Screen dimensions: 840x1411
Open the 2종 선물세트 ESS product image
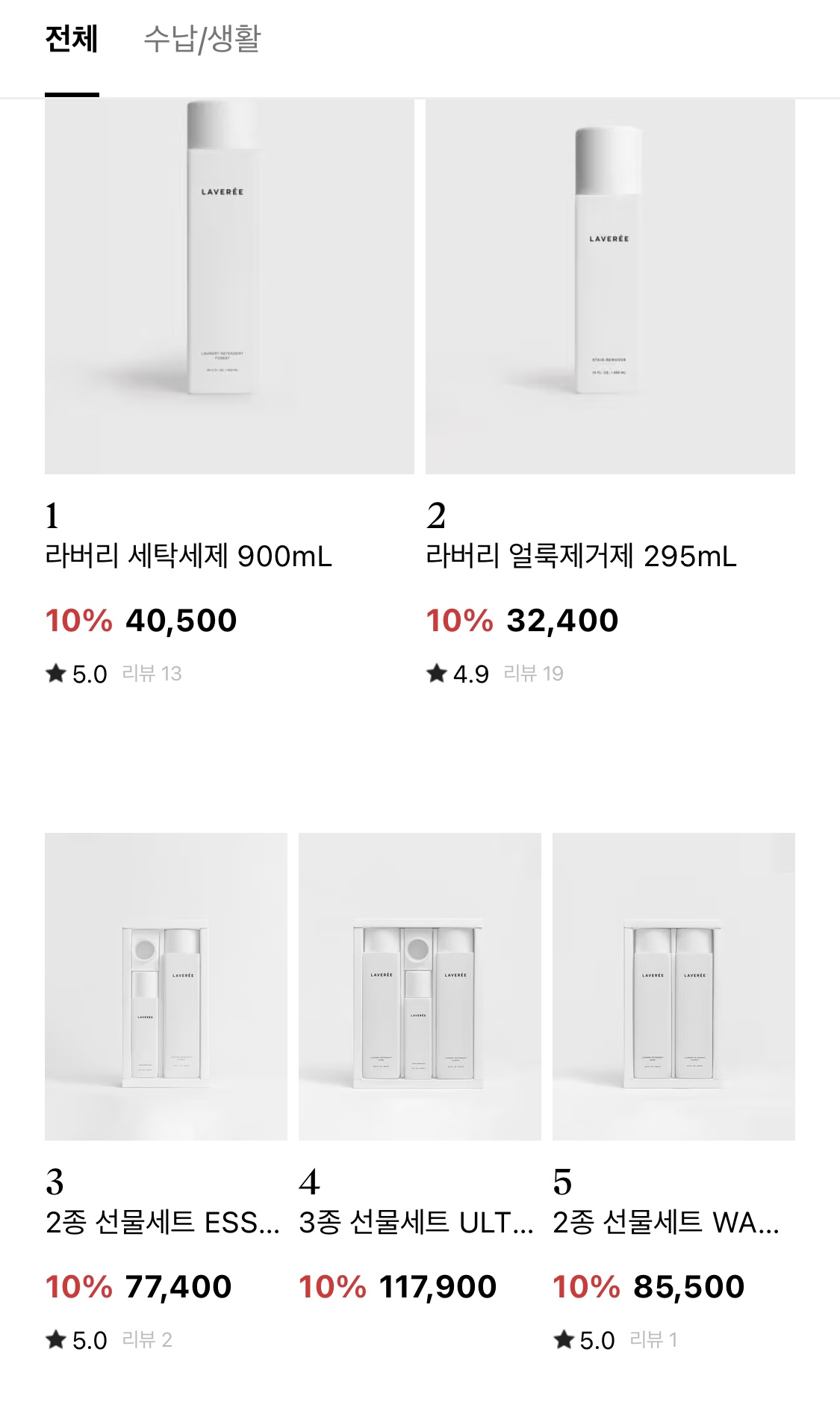pyautogui.click(x=166, y=986)
